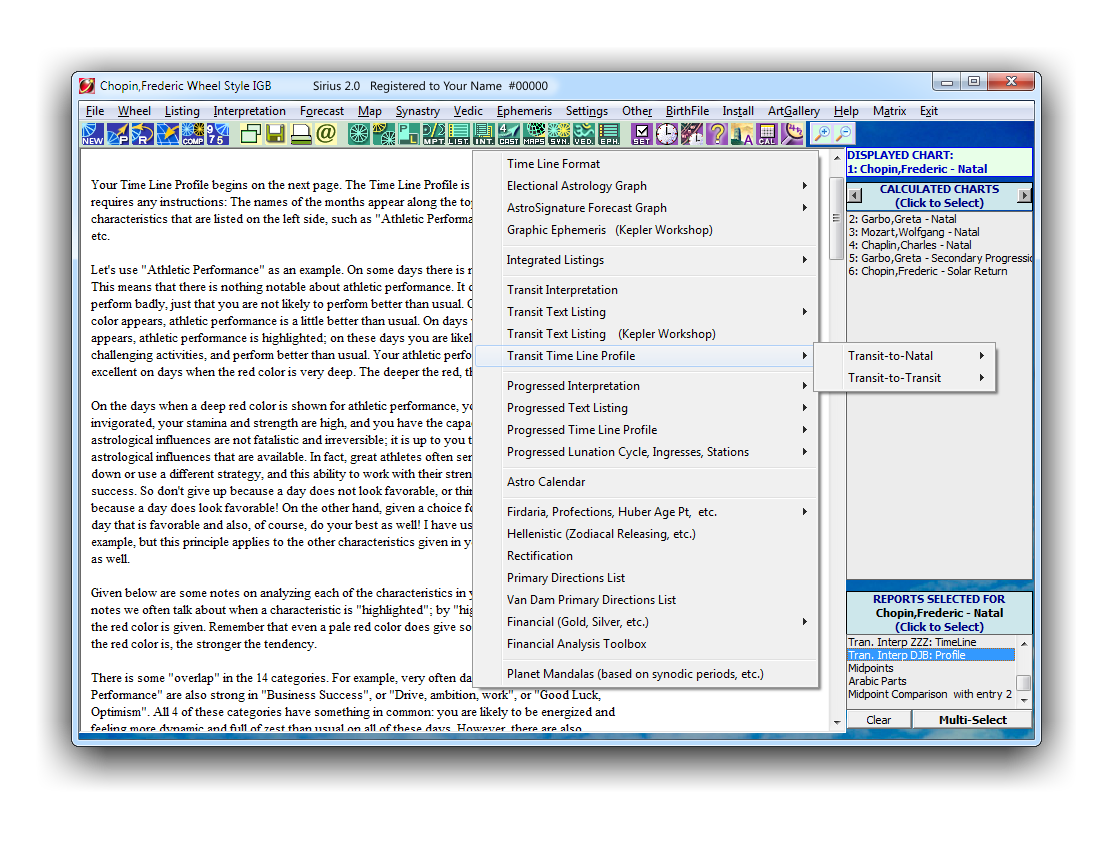Select Time Line Format menu entry
Screen dimensions: 1112x856
[x=645, y=164]
